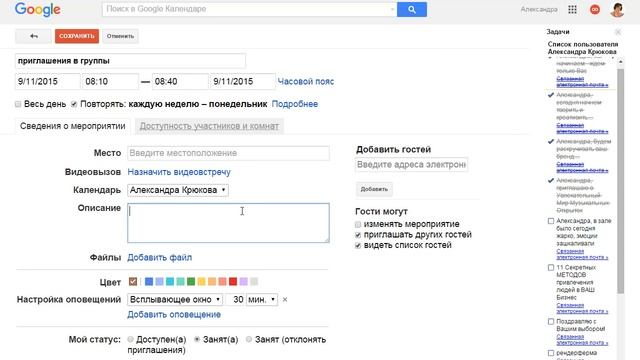Open the red notifications icon
640x360 pixels.
tap(595, 9)
